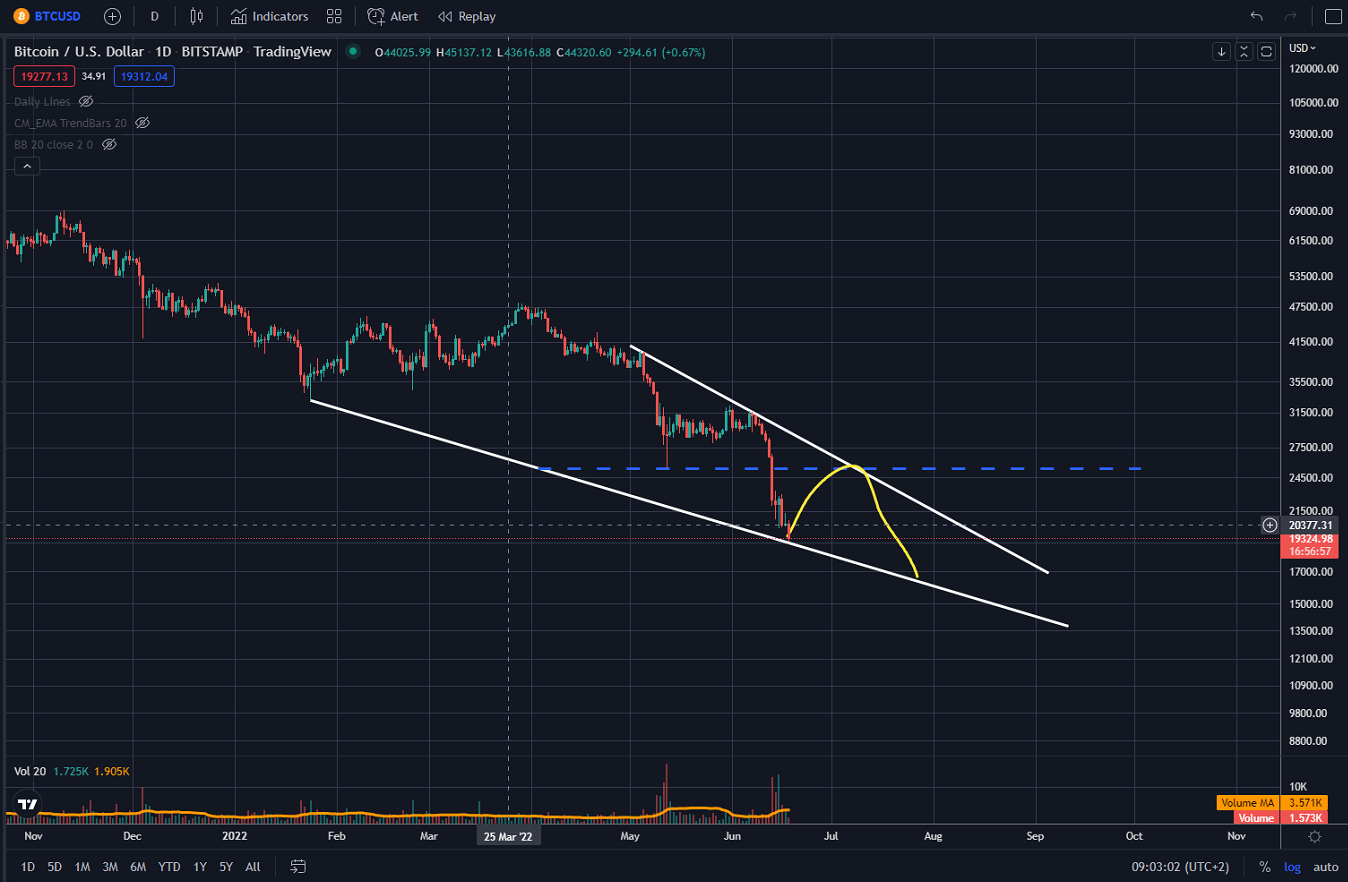Image resolution: width=1348 pixels, height=882 pixels.
Task: Set range to All
Action: click(253, 867)
